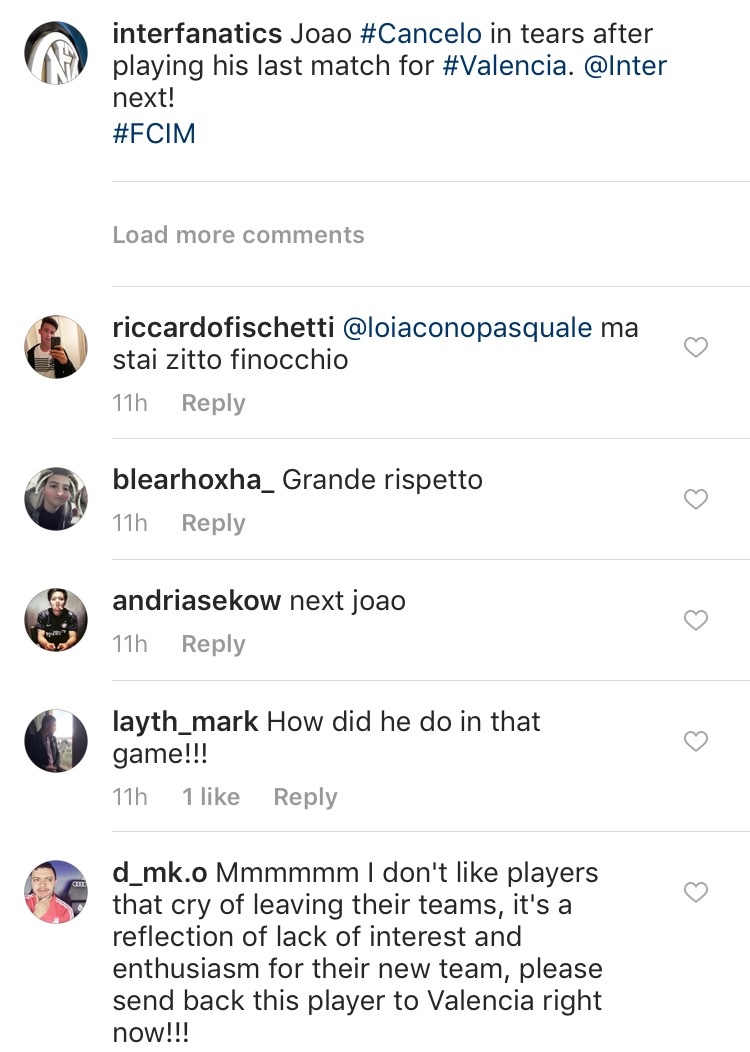Like riccardofischetti's comment with heart icon
Viewport: 750px width, 1052px height.
tap(695, 347)
